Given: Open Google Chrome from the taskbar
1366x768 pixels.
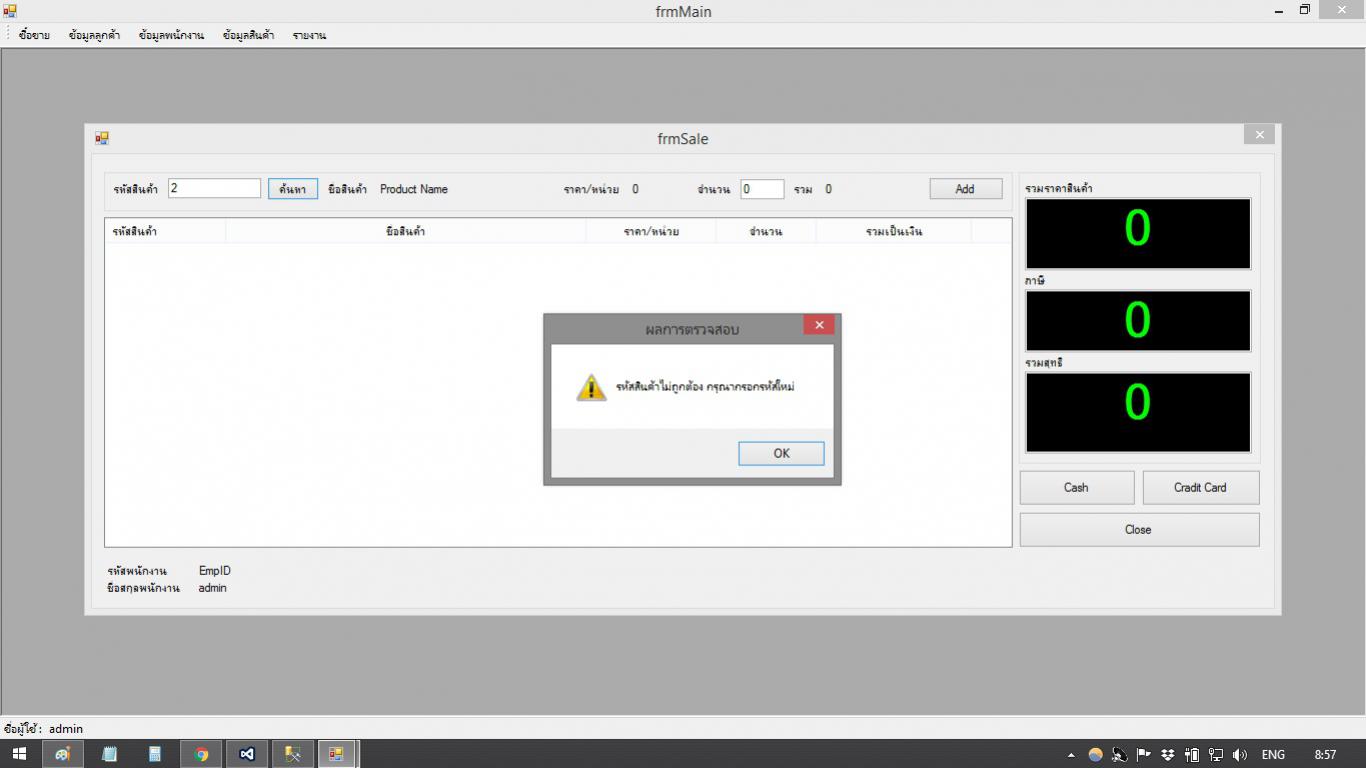Looking at the screenshot, I should coord(201,754).
